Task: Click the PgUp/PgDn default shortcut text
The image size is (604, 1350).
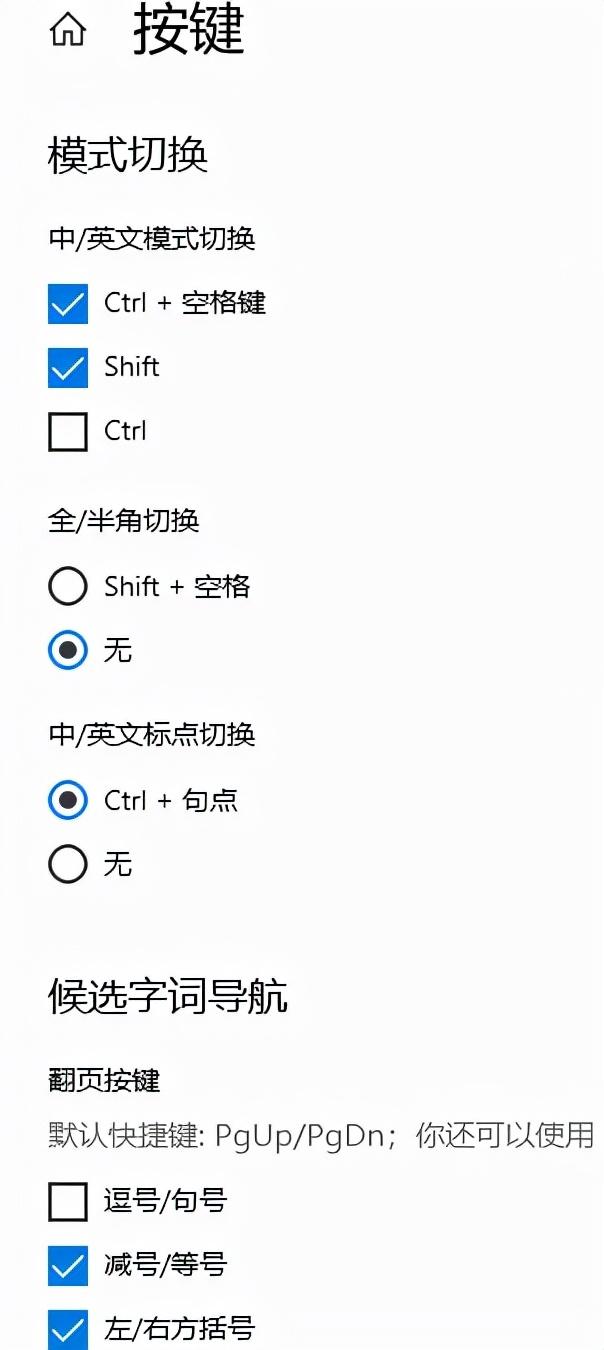Action: click(x=310, y=1137)
